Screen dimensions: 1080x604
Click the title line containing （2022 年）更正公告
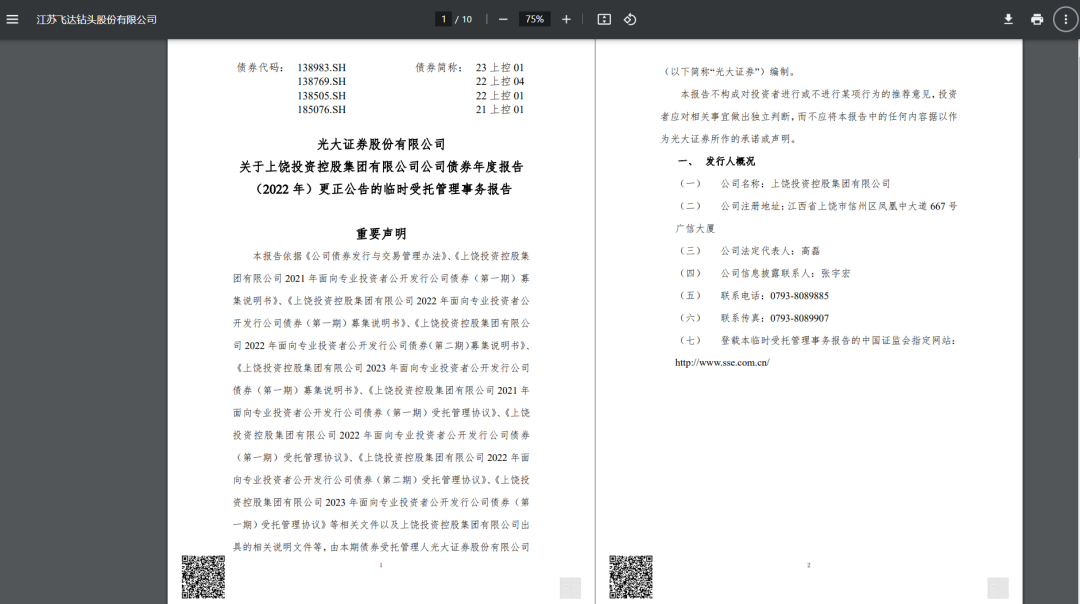[x=382, y=189]
